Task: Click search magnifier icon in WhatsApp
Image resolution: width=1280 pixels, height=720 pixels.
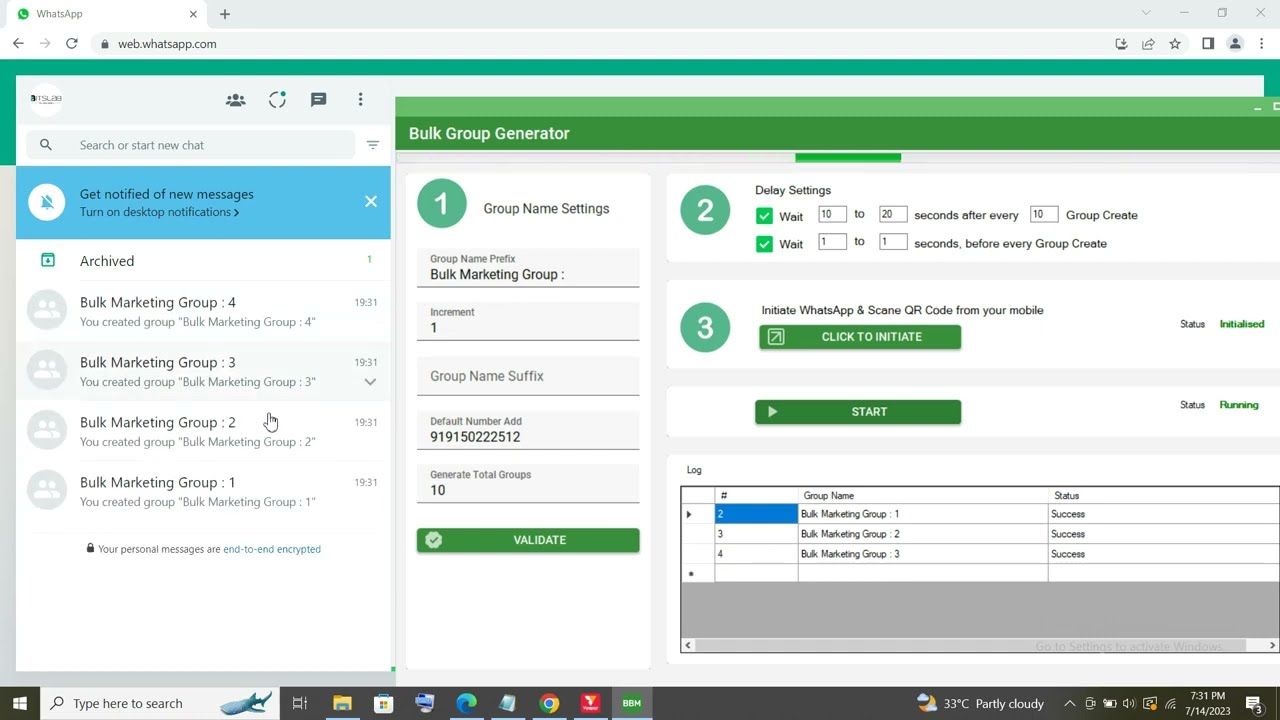Action: [x=46, y=145]
